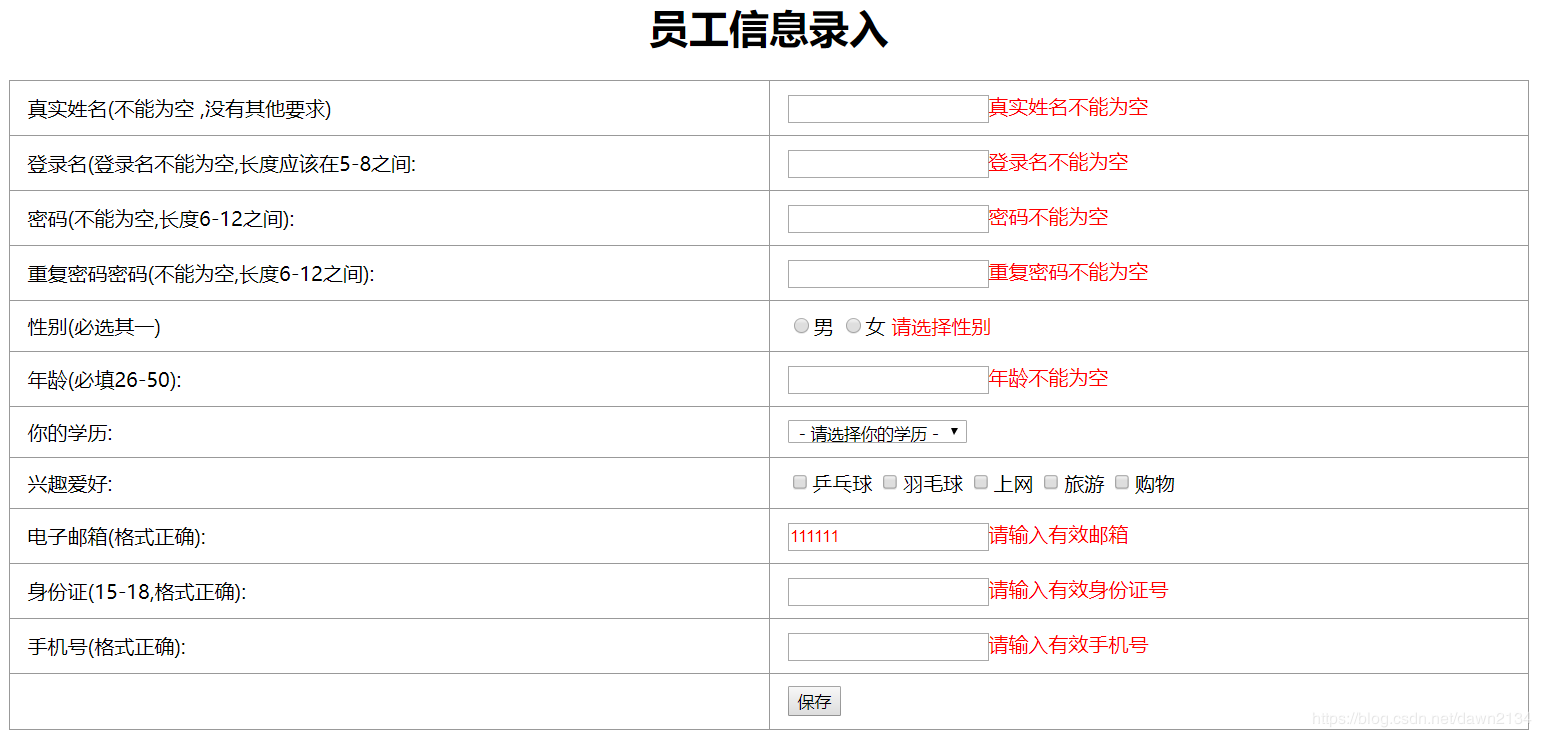Select the 女 gender radio button
1541x737 pixels.
(853, 325)
